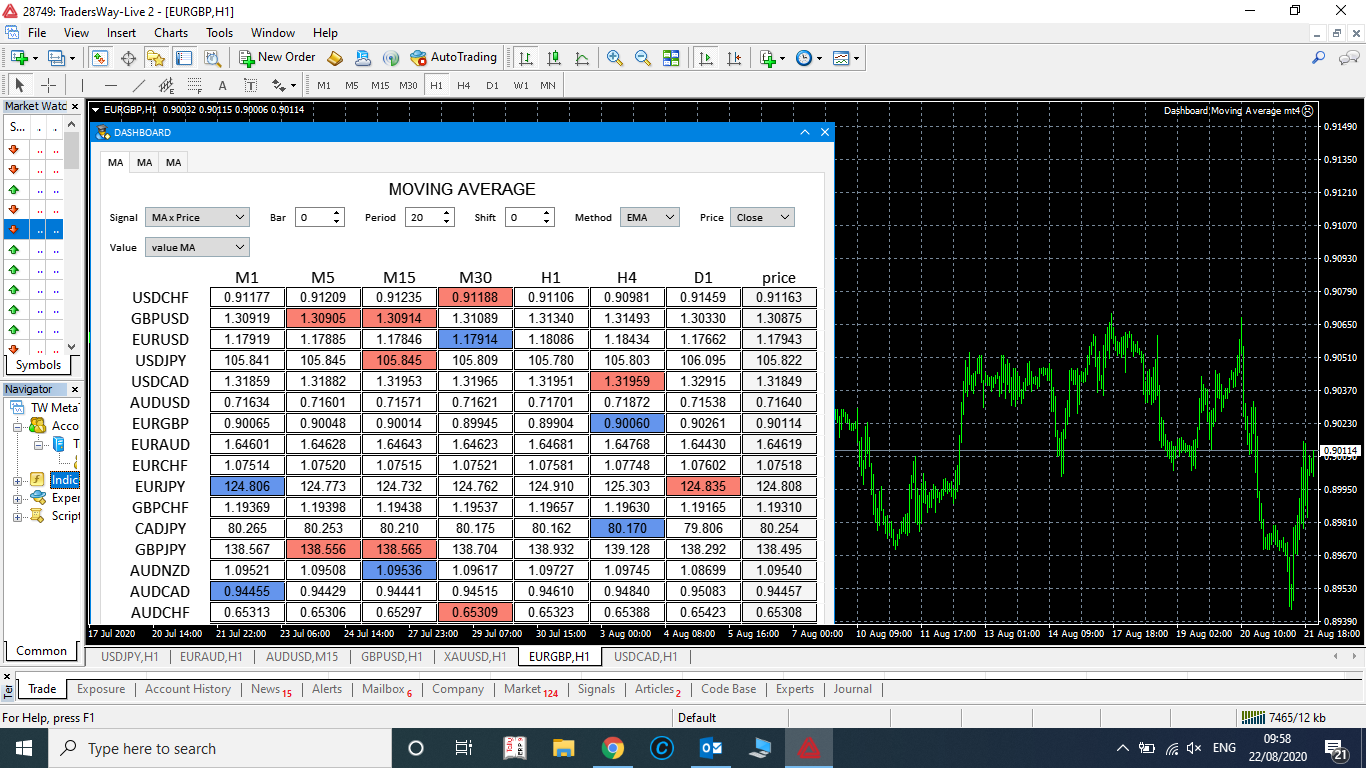This screenshot has height=768, width=1366.
Task: Open the arrows objects dropdown
Action: (x=283, y=86)
